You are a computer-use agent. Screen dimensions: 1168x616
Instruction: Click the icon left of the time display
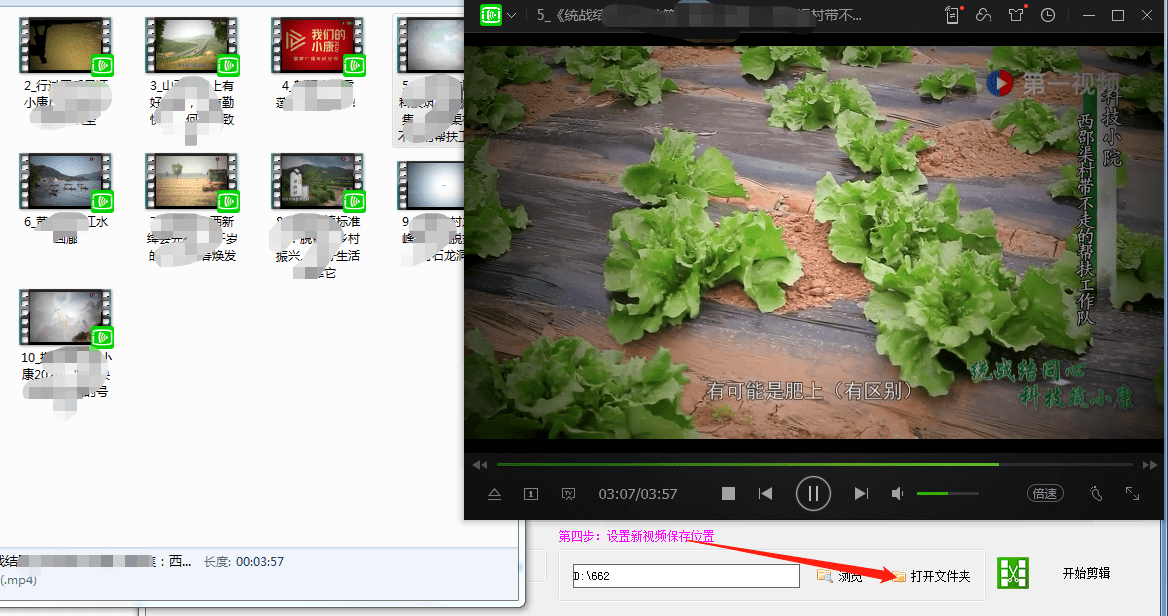tap(568, 494)
